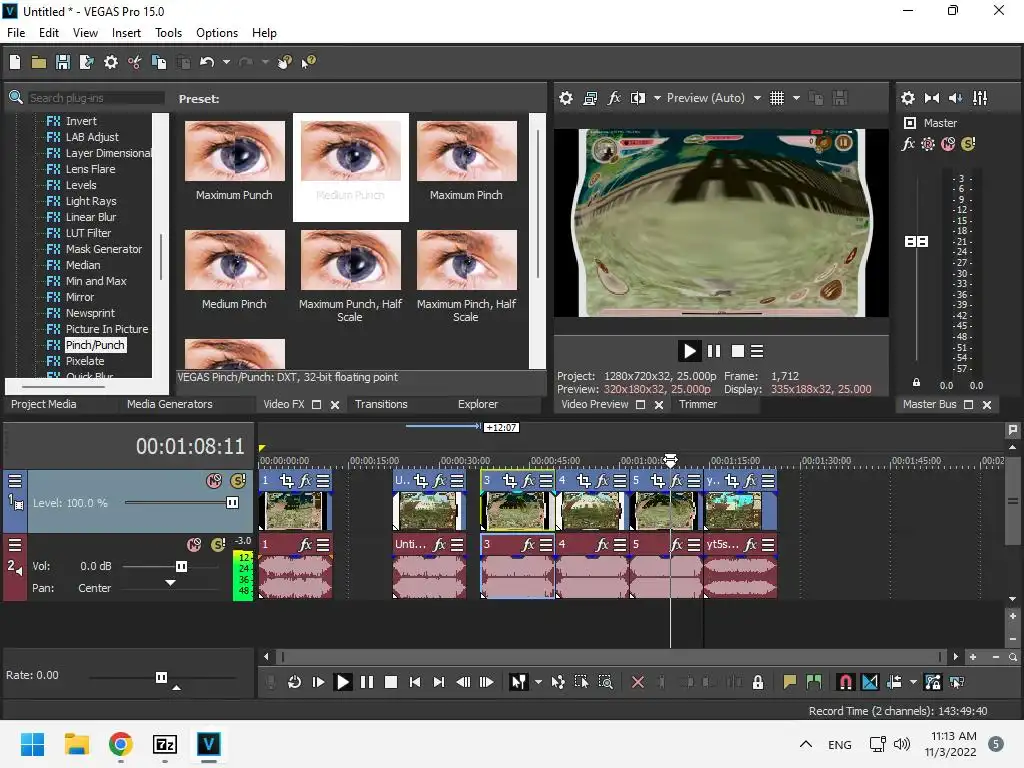Click the Overlays grid icon
Viewport: 1024px width, 768px height.
[776, 98]
